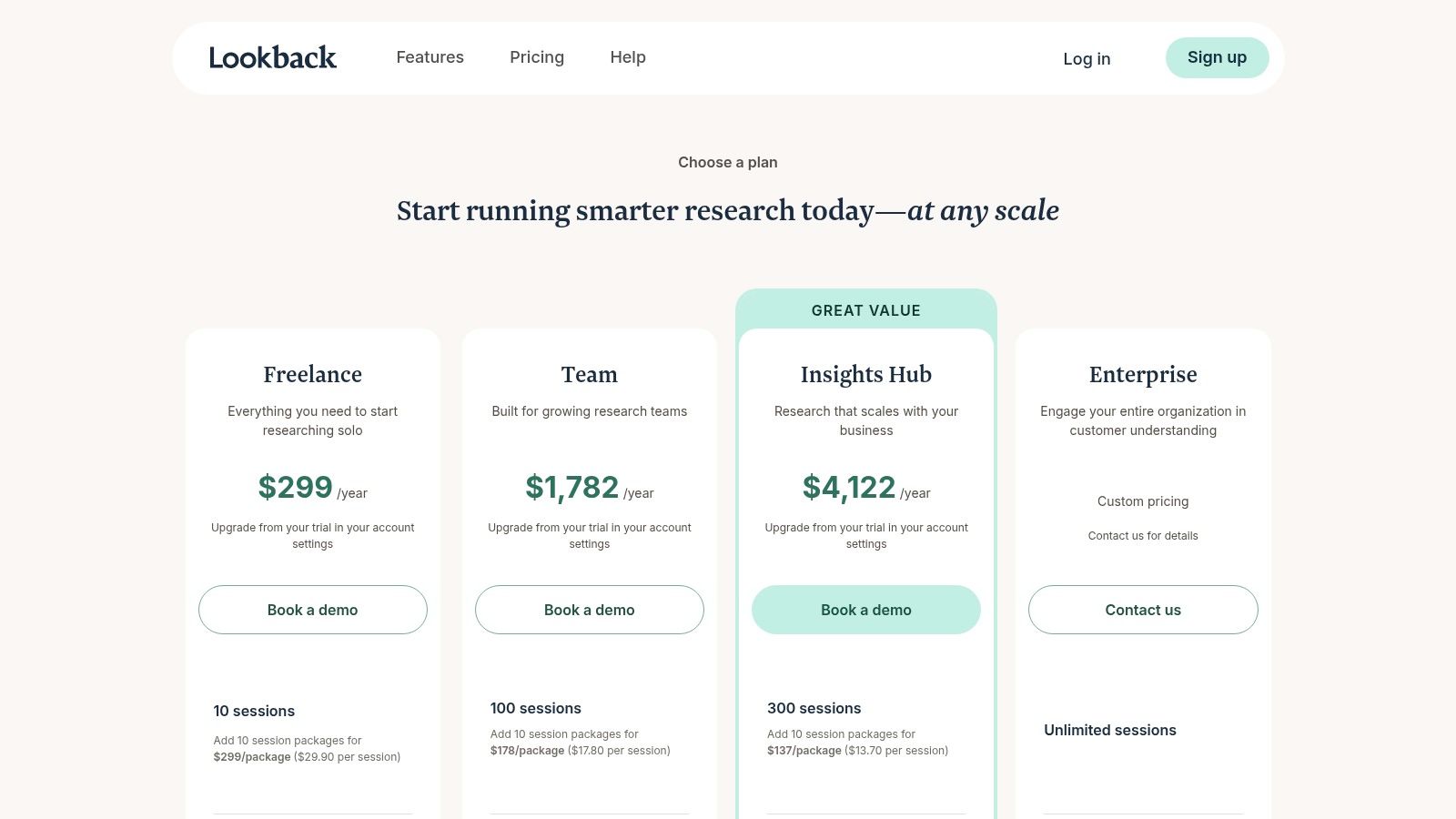
Task: Click the Log in link
Action: 1087,58
